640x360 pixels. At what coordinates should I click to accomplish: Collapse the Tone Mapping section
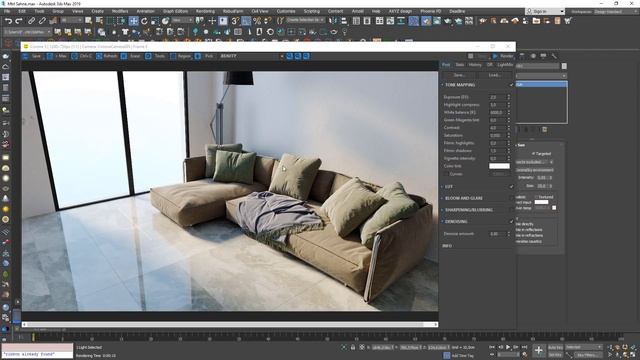point(442,85)
